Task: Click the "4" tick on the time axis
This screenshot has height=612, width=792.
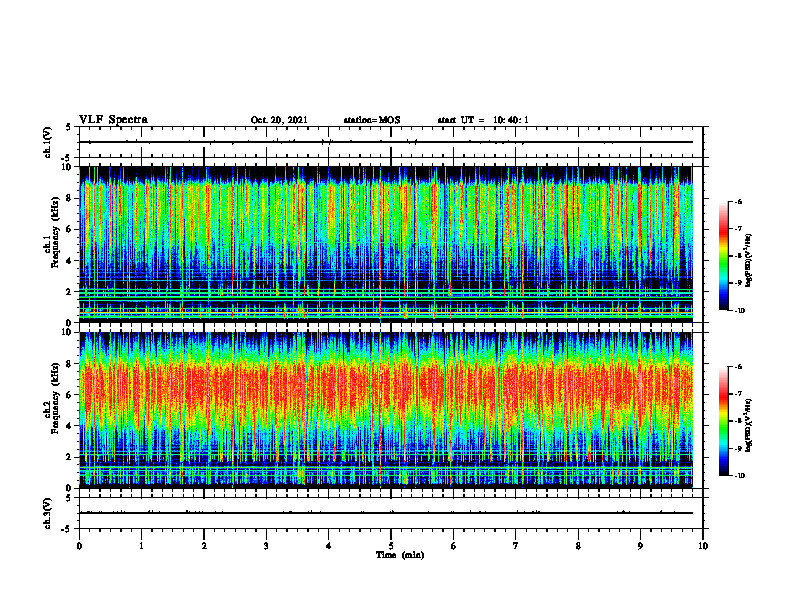Action: tap(329, 546)
